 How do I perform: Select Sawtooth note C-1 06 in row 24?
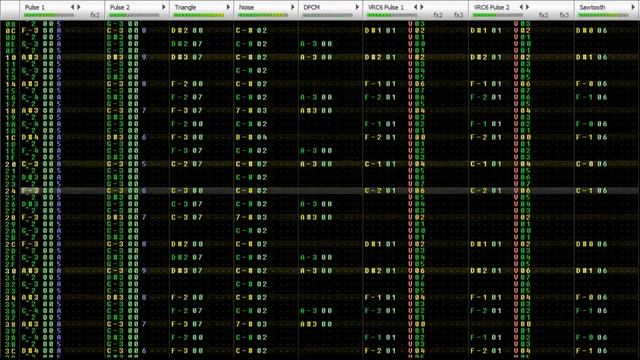click(x=591, y=191)
